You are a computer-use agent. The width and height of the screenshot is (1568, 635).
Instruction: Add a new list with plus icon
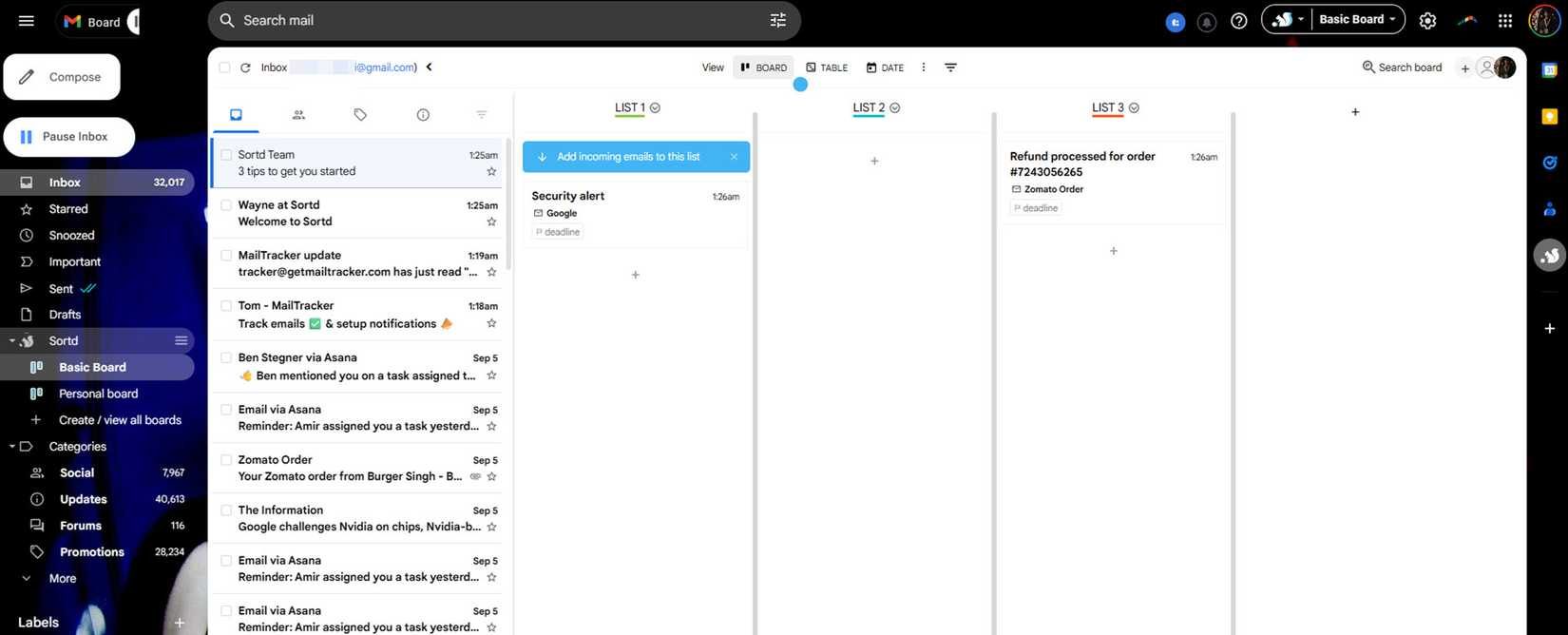pos(1355,112)
